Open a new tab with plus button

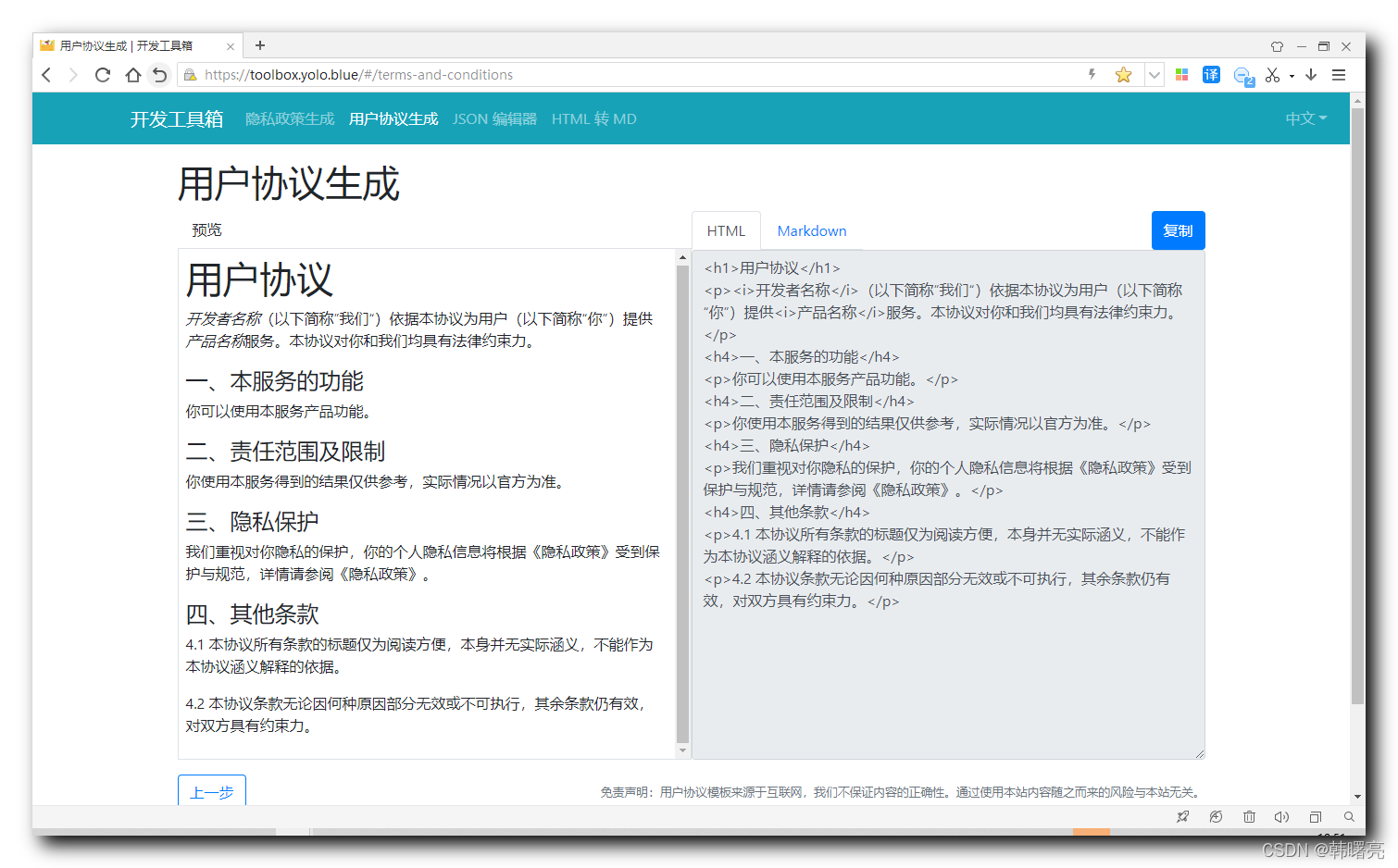tap(260, 45)
